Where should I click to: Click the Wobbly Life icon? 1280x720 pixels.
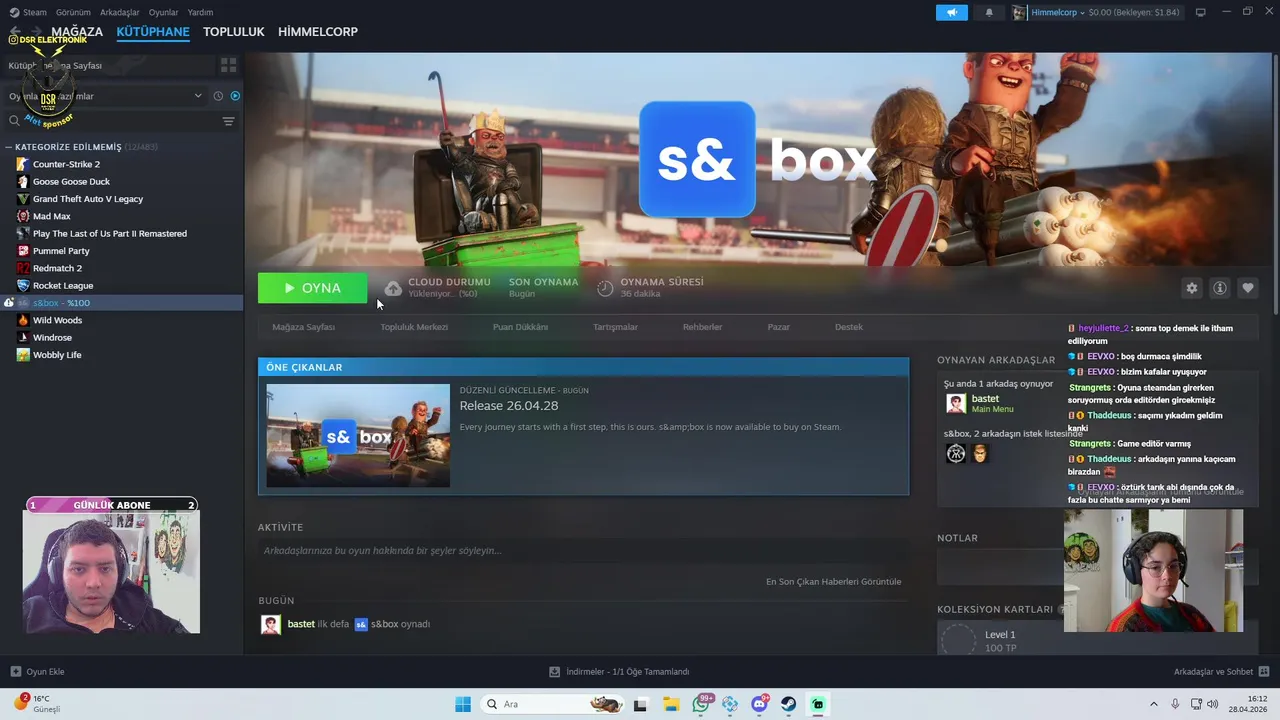point(23,354)
